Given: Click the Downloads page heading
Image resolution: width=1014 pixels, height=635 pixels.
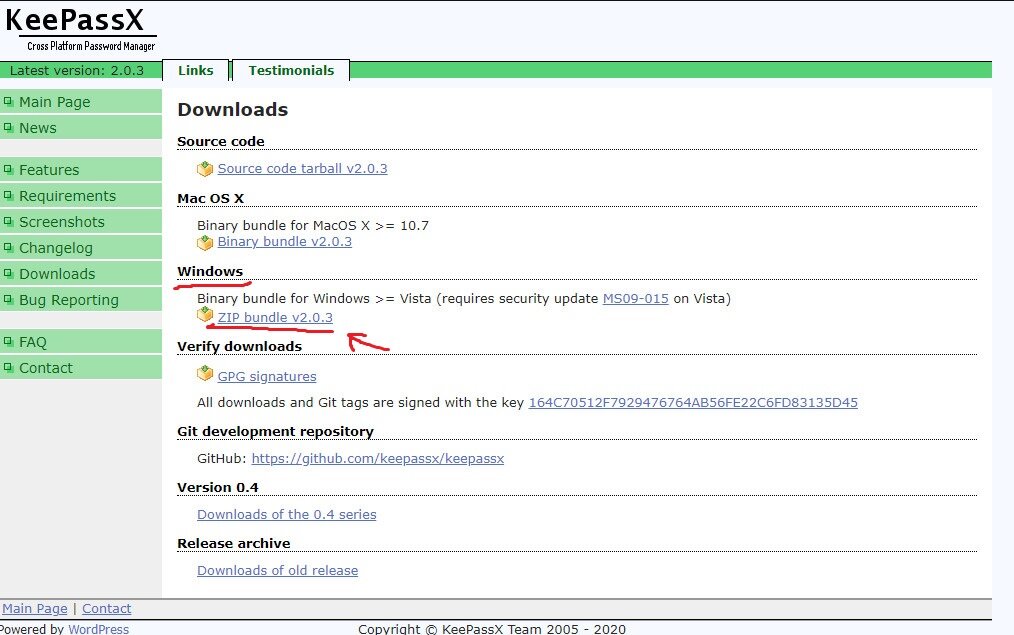Looking at the screenshot, I should point(233,109).
